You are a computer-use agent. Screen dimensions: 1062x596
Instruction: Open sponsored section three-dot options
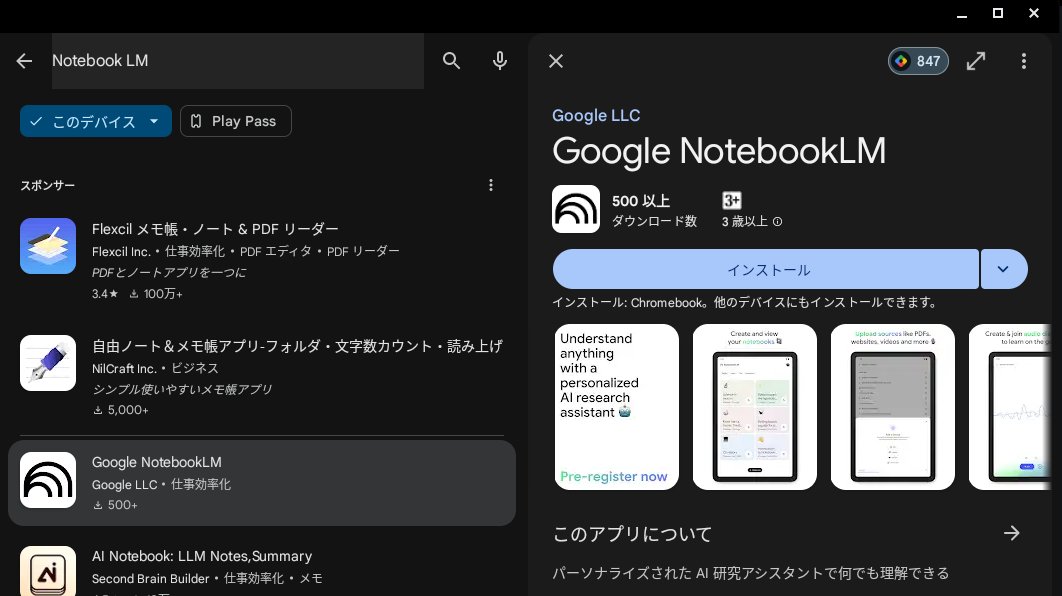(491, 185)
